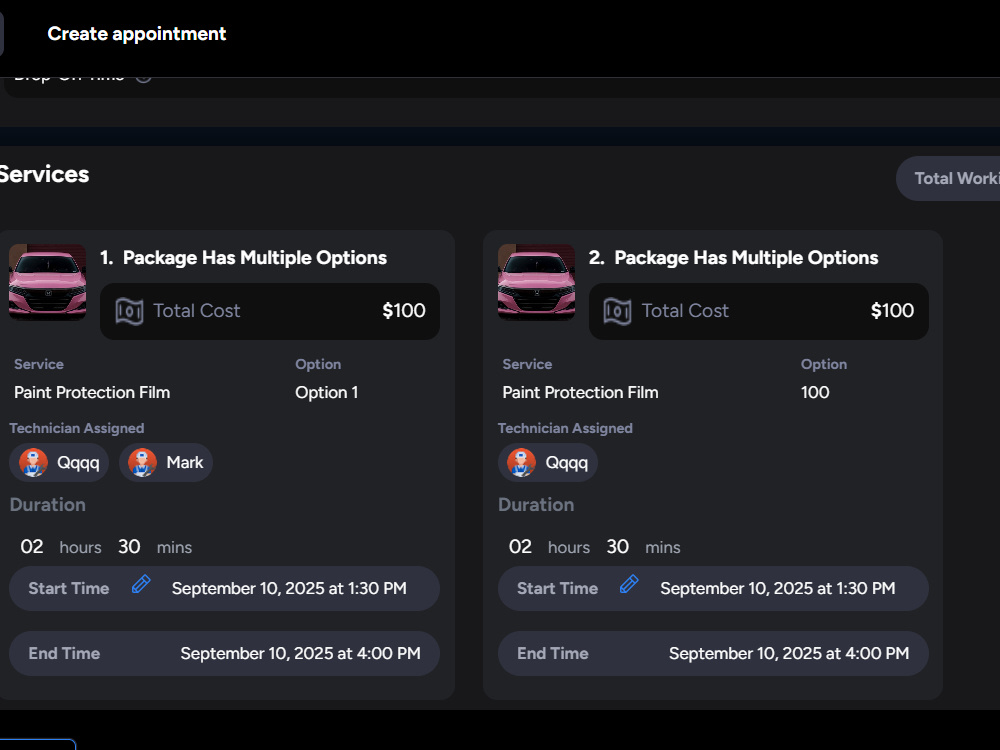
Task: Open second package pink car thumbnail
Action: click(x=536, y=282)
